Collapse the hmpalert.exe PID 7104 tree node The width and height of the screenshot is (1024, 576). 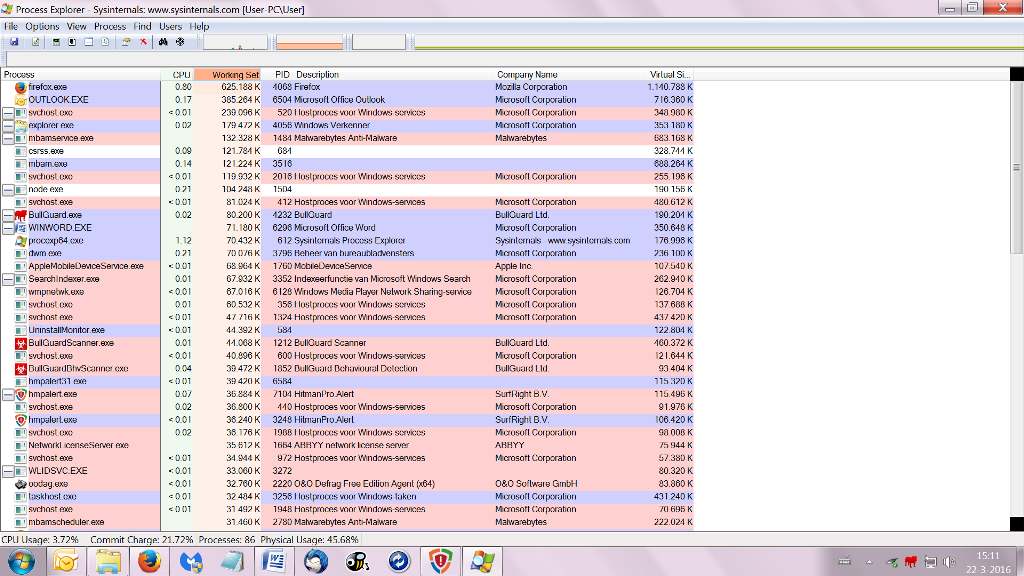tap(8, 394)
